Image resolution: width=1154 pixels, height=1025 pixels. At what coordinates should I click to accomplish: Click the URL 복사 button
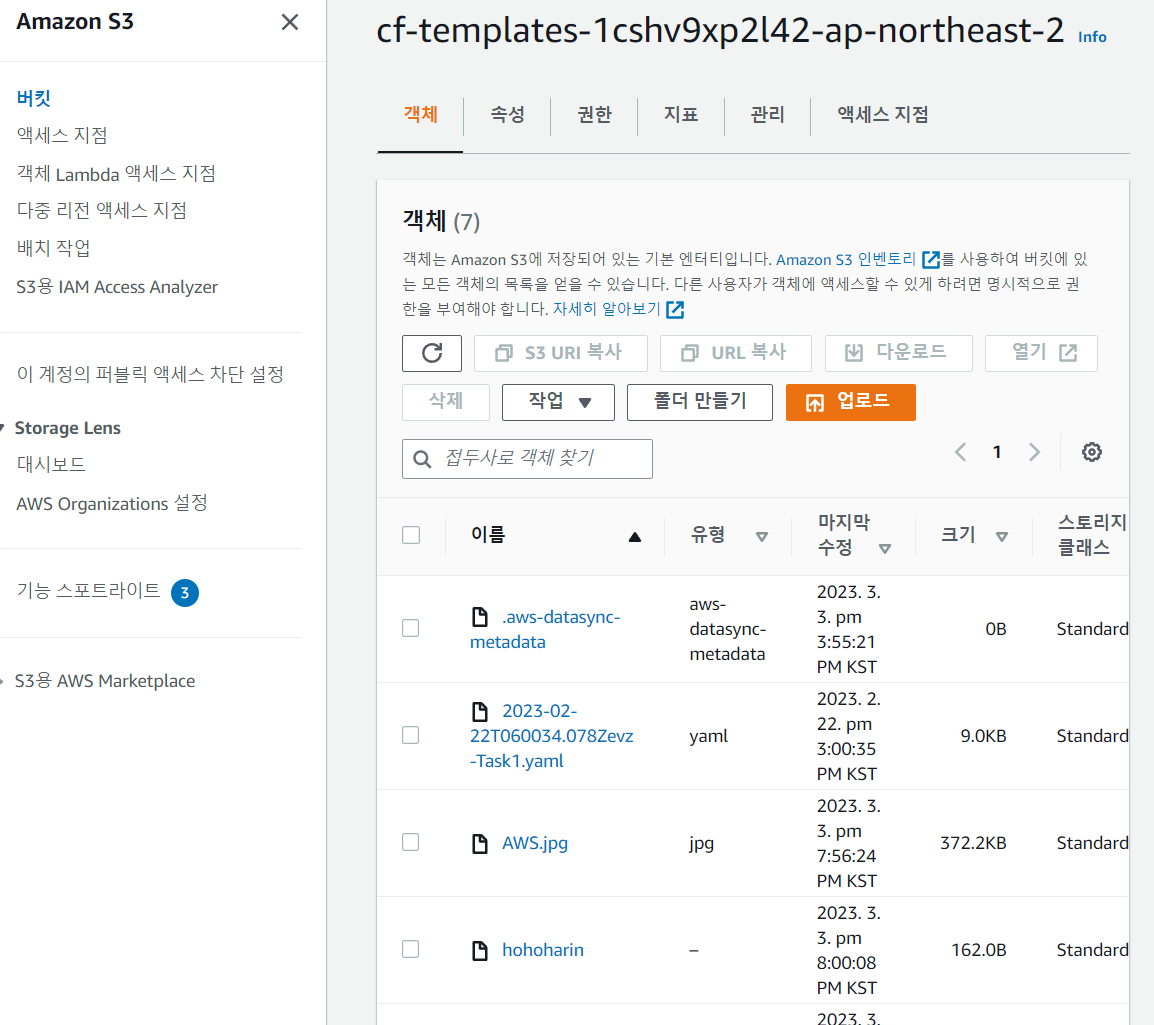tap(736, 353)
